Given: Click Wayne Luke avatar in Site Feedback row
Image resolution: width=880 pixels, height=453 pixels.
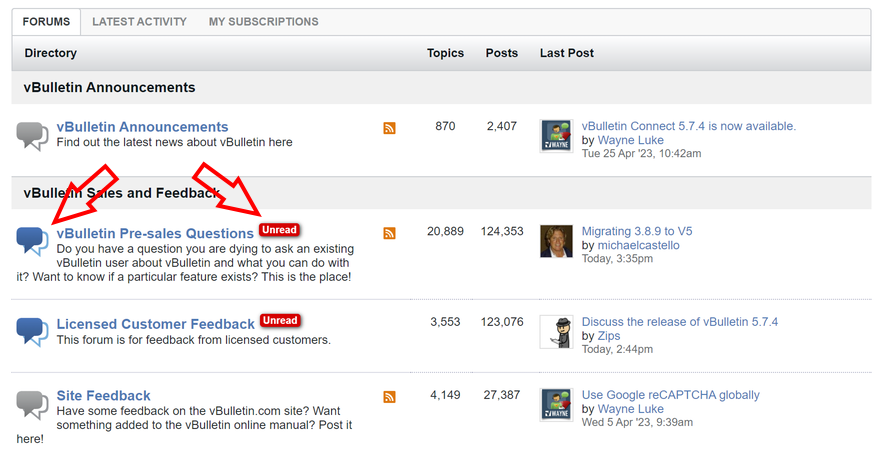Looking at the screenshot, I should pyautogui.click(x=556, y=404).
